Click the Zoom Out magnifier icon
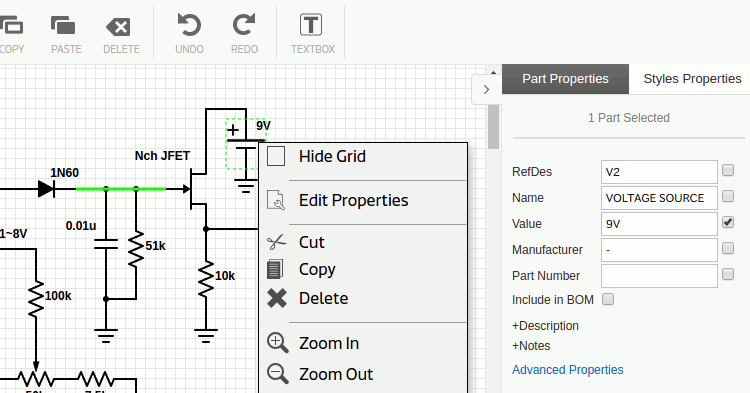This screenshot has width=750, height=393. (277, 373)
